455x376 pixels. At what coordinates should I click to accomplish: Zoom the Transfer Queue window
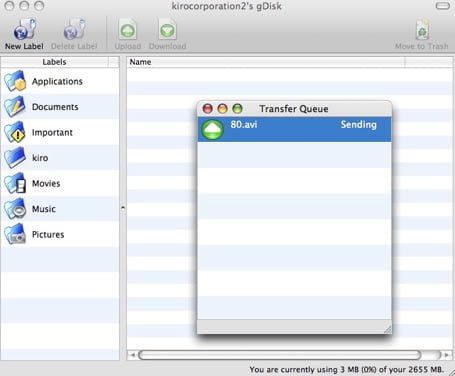(x=237, y=109)
